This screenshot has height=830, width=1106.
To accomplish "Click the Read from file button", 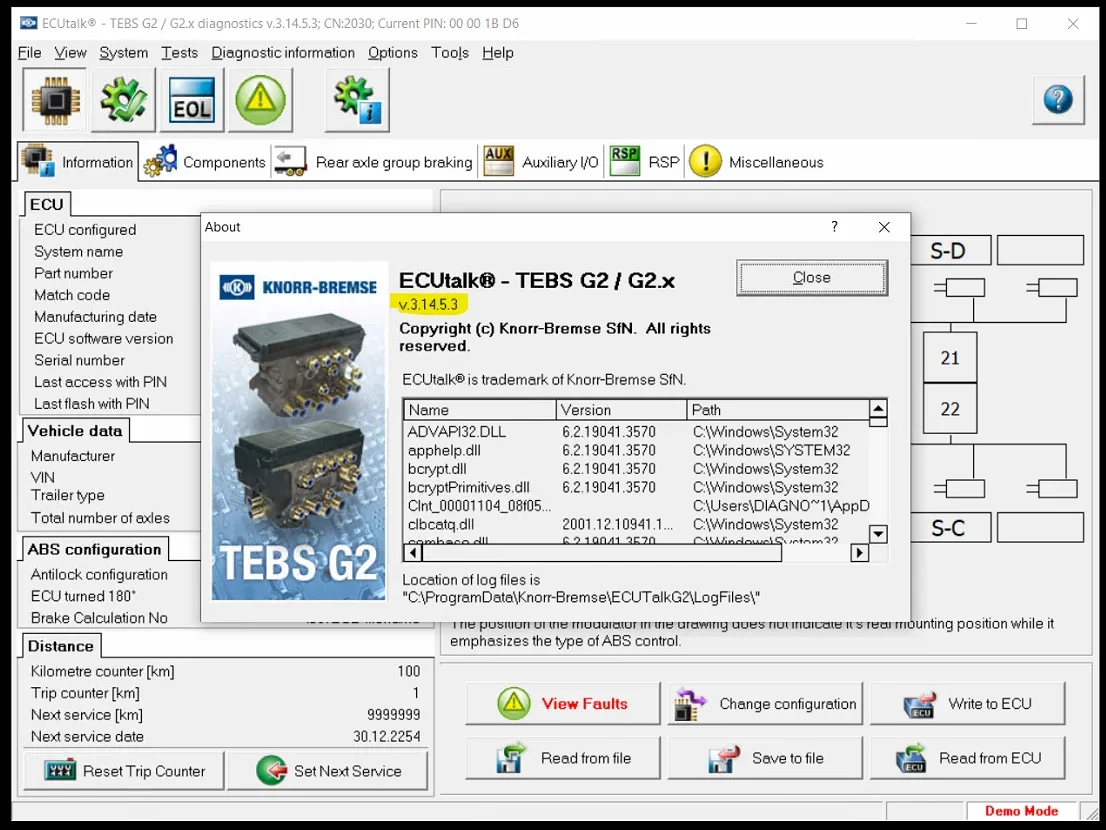I will 563,758.
